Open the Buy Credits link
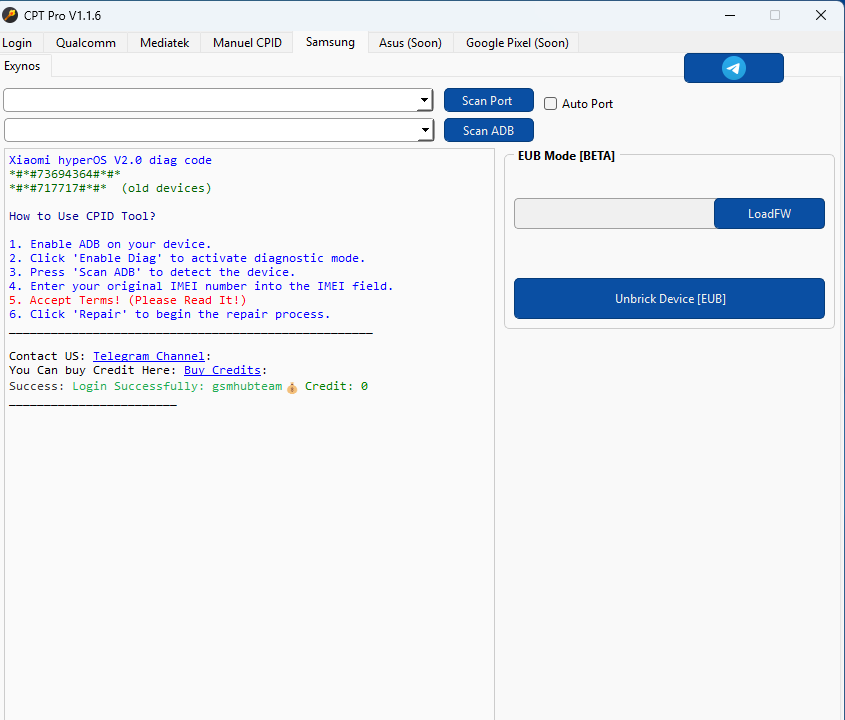The image size is (845, 720). (x=222, y=370)
